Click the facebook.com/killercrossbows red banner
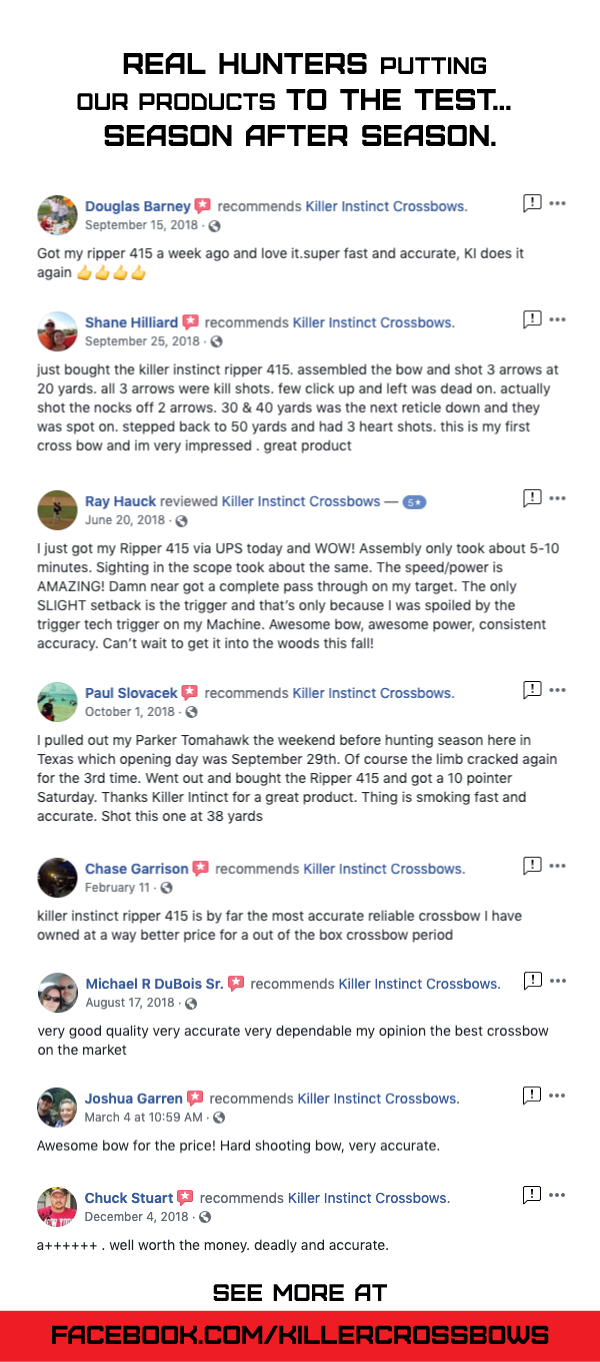 point(300,1335)
